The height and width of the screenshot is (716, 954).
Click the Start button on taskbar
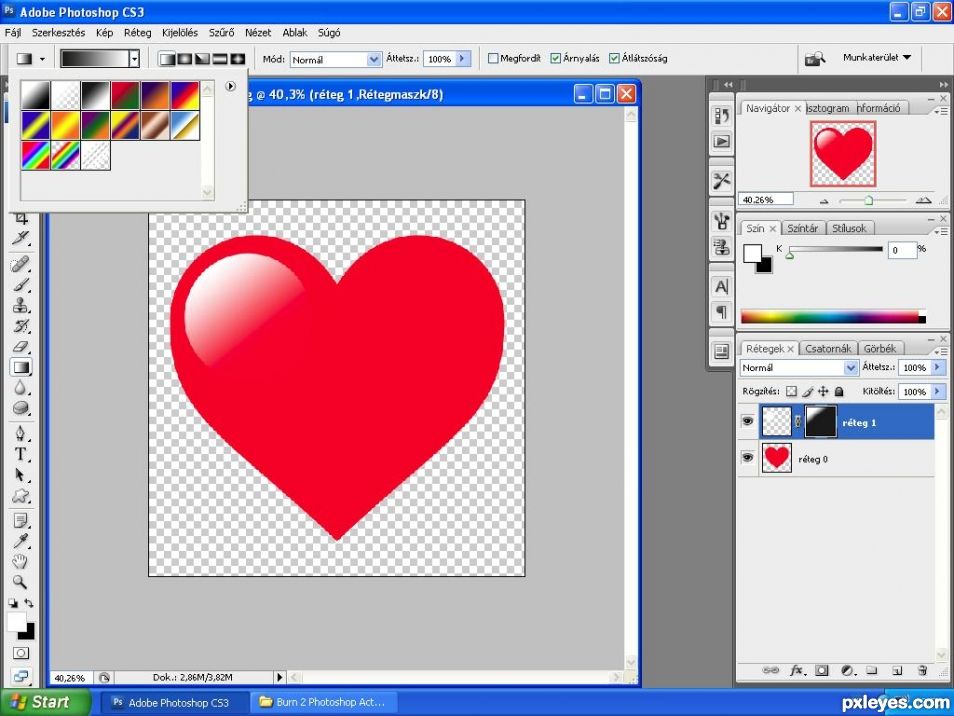(45, 702)
